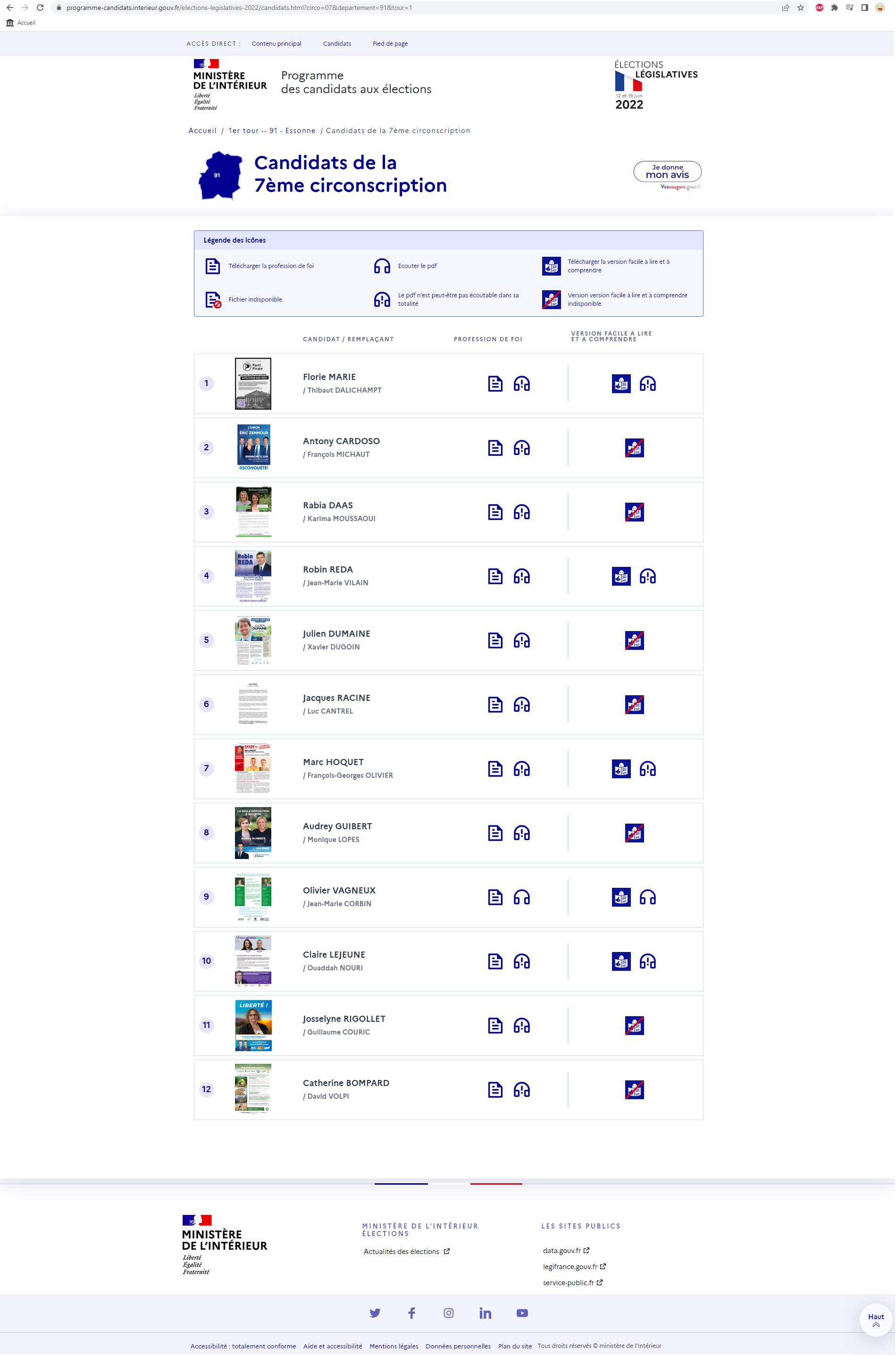Open the ministry's Twitter page
This screenshot has width=896, height=1356.
(375, 1313)
